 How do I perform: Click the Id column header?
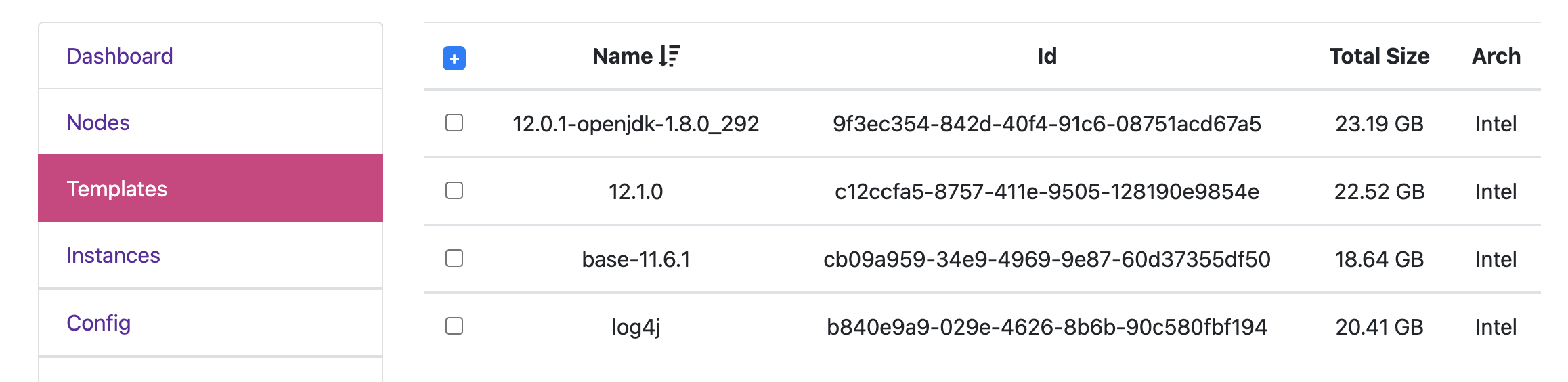pos(1047,56)
